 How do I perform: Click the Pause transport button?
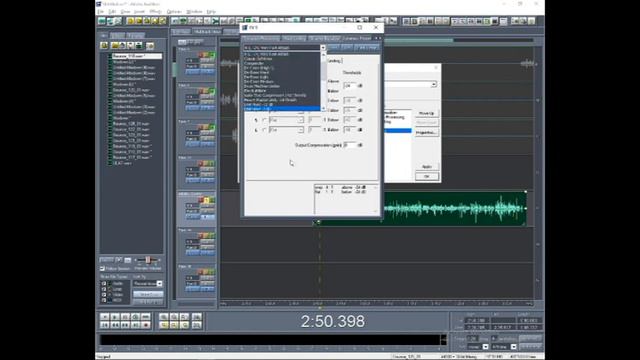click(x=125, y=317)
